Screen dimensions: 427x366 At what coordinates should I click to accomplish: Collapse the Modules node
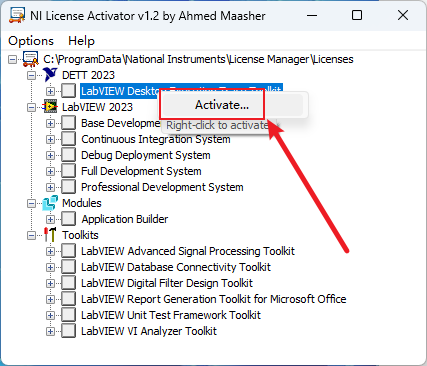pyautogui.click(x=31, y=203)
